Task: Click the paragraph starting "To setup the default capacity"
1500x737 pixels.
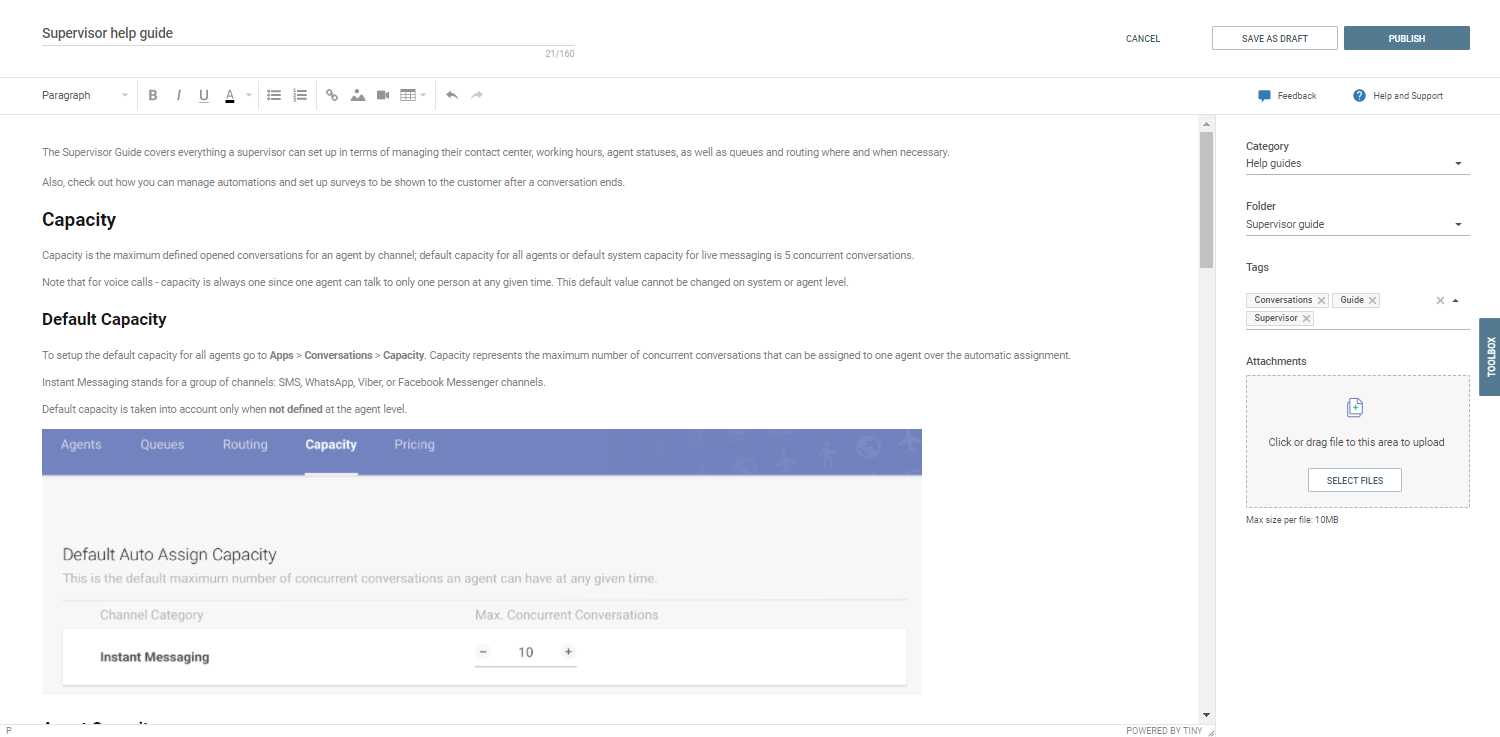Action: point(556,355)
